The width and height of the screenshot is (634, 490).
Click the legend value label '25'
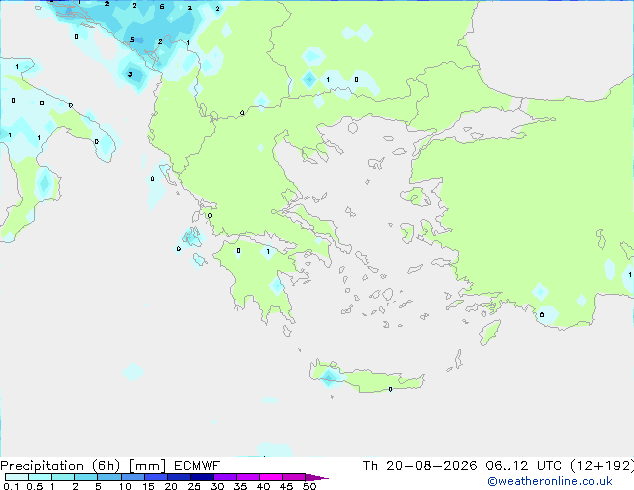pyautogui.click(x=194, y=486)
